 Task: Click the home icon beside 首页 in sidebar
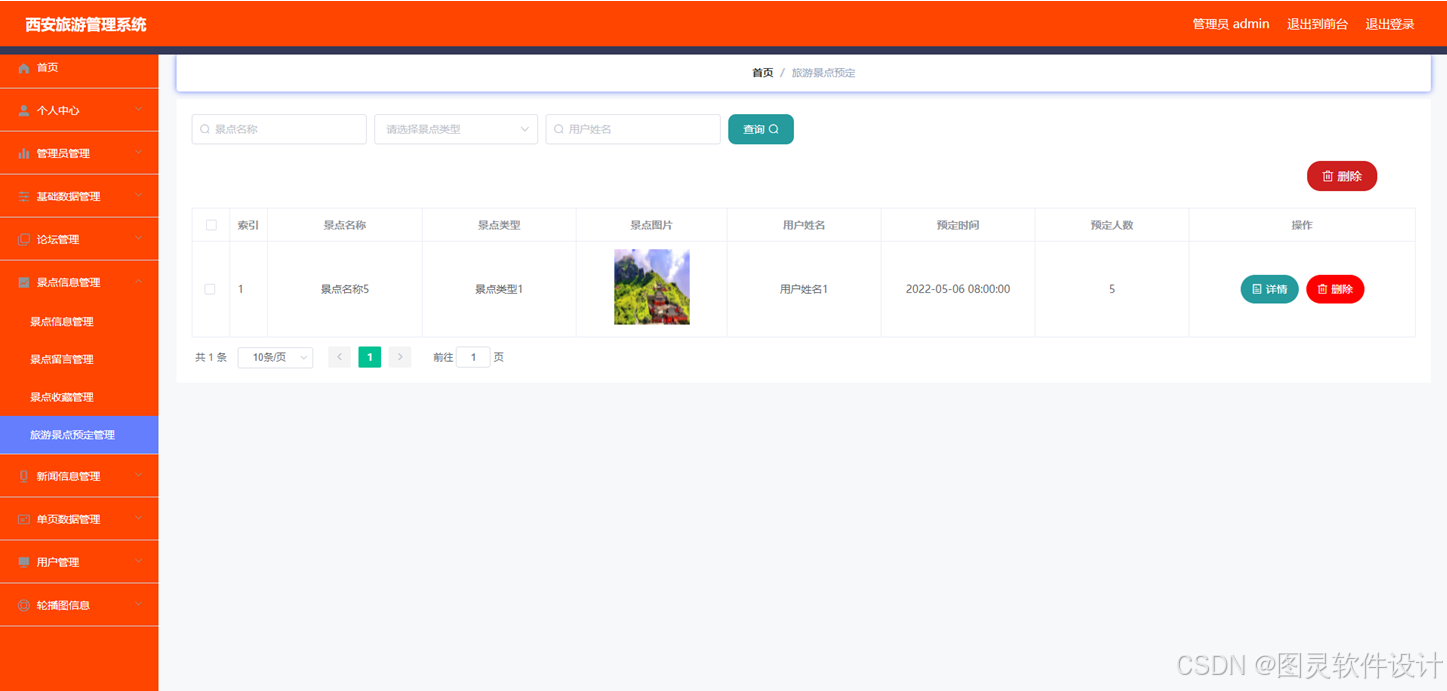pyautogui.click(x=24, y=68)
